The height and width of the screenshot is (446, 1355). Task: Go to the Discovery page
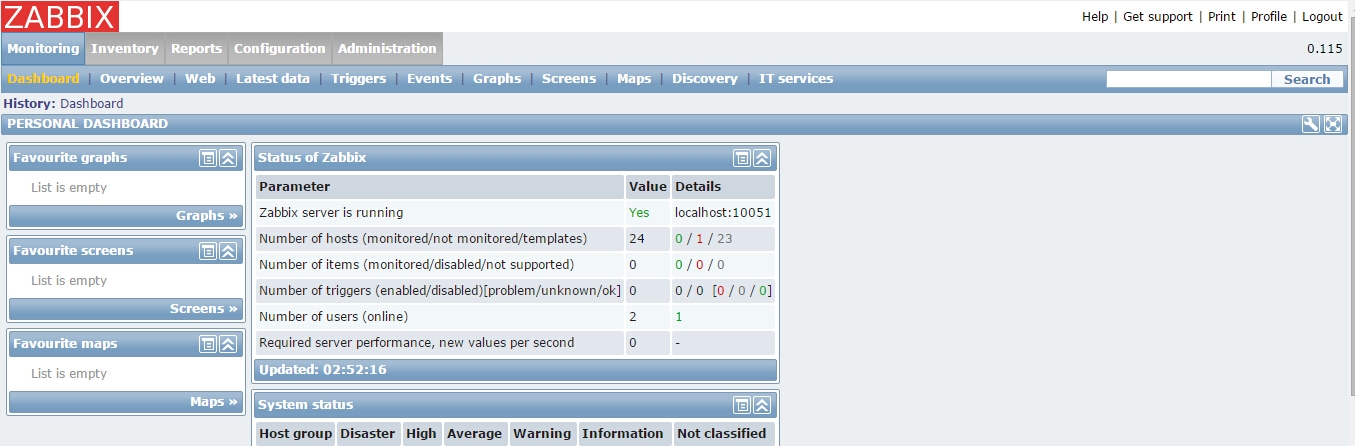705,78
